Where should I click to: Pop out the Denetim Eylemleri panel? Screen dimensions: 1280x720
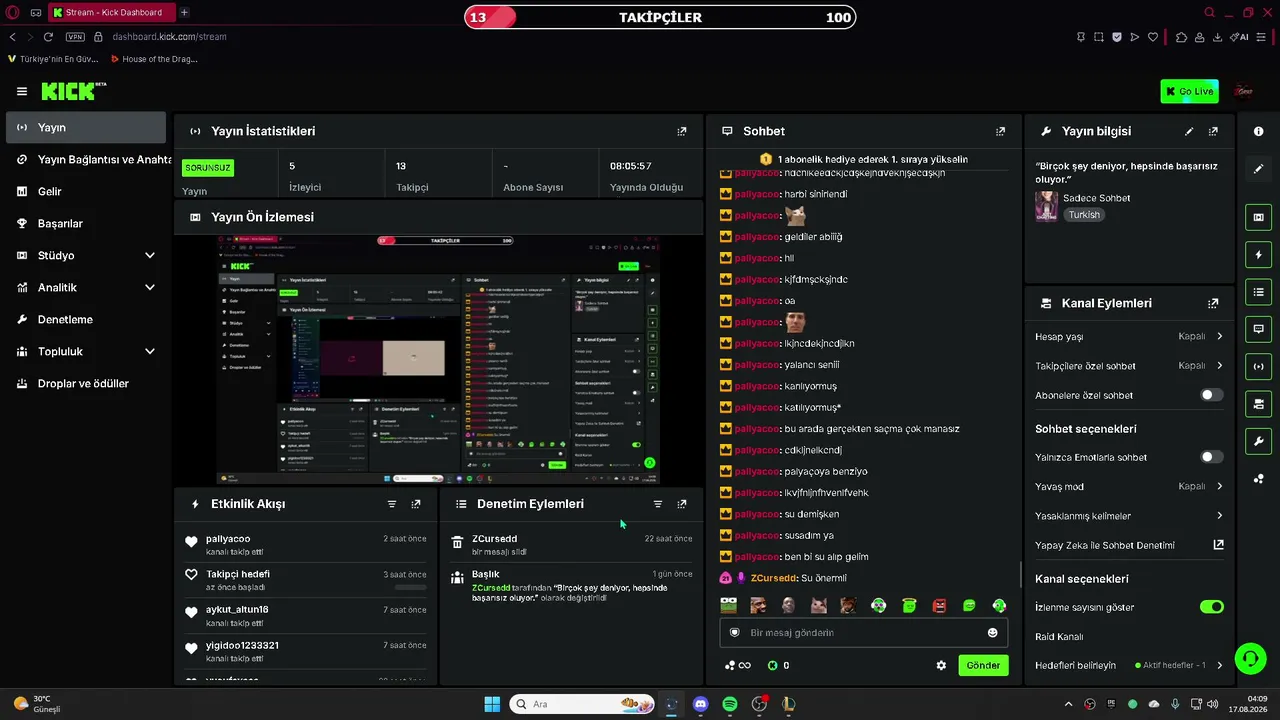(682, 504)
